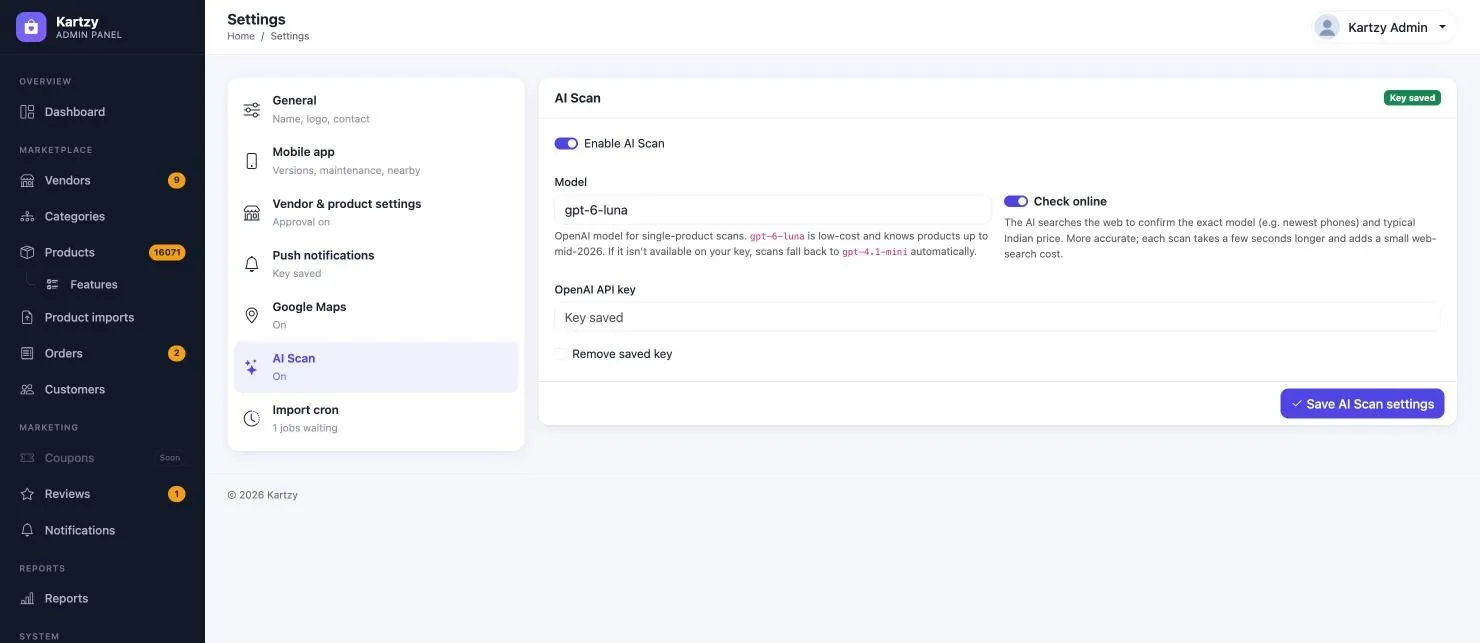Toggle the Enable AI Scan switch

[566, 143]
